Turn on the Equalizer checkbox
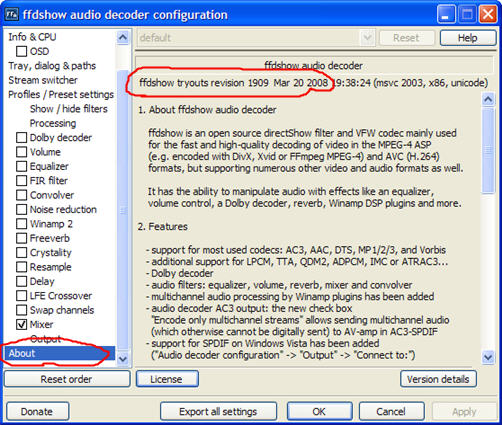The width and height of the screenshot is (502, 425). click(x=22, y=166)
